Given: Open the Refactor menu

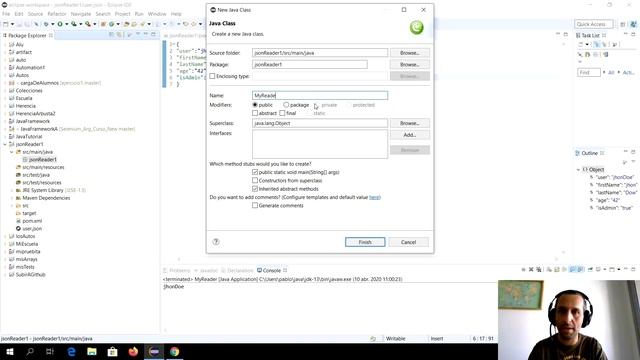Looking at the screenshot, I should (x=57, y=14).
